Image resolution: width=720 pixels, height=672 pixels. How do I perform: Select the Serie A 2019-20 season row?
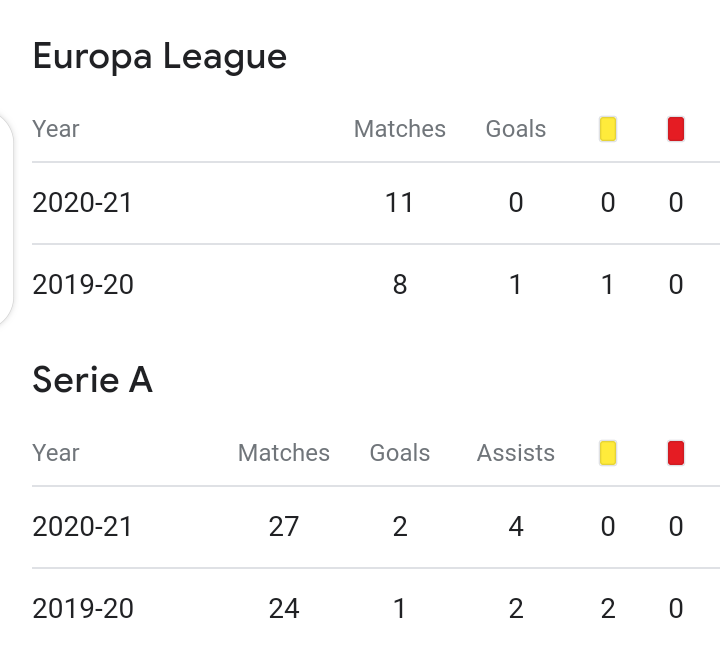point(376,609)
